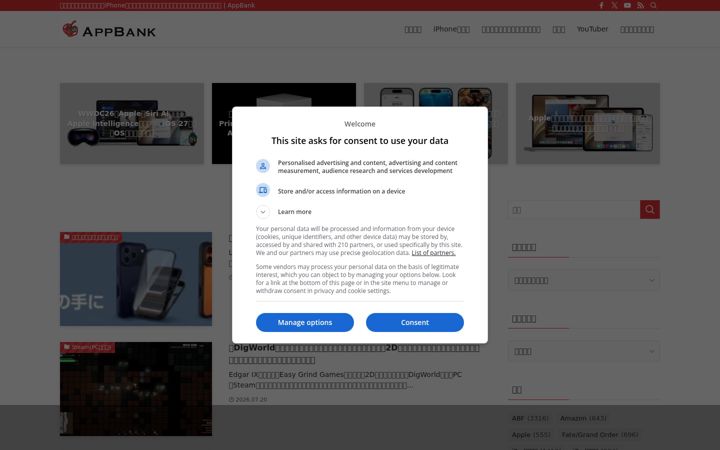
Task: Click the Steam category tag on thumbnail
Action: (x=87, y=347)
